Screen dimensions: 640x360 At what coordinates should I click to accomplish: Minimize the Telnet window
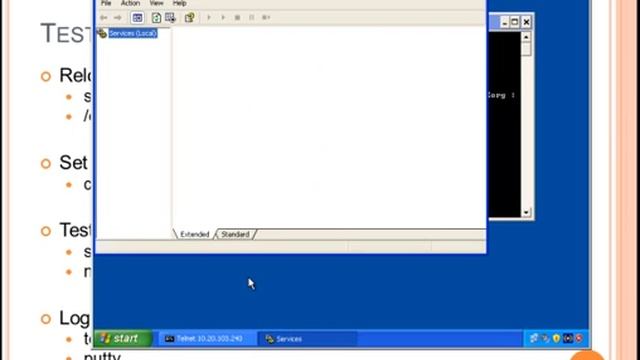[x=504, y=22]
